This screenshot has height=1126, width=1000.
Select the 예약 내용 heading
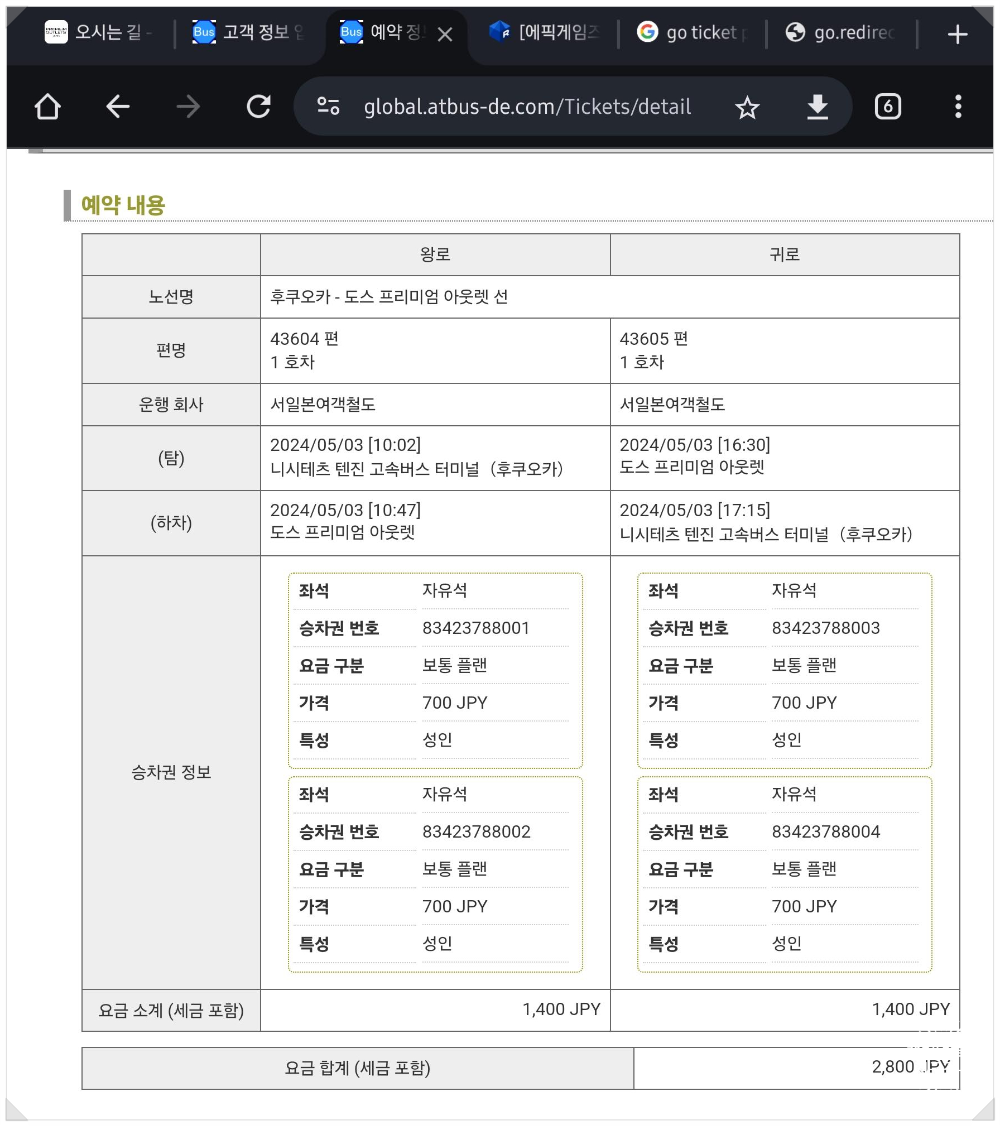[123, 205]
